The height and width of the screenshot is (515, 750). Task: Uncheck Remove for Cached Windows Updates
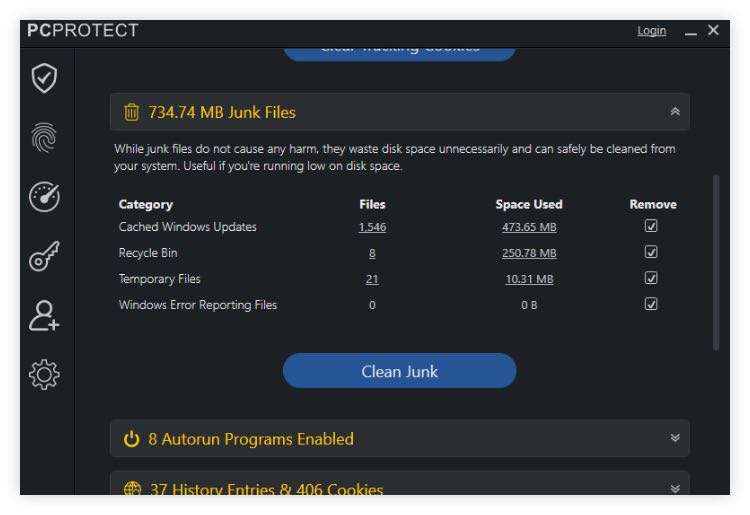[x=651, y=226]
